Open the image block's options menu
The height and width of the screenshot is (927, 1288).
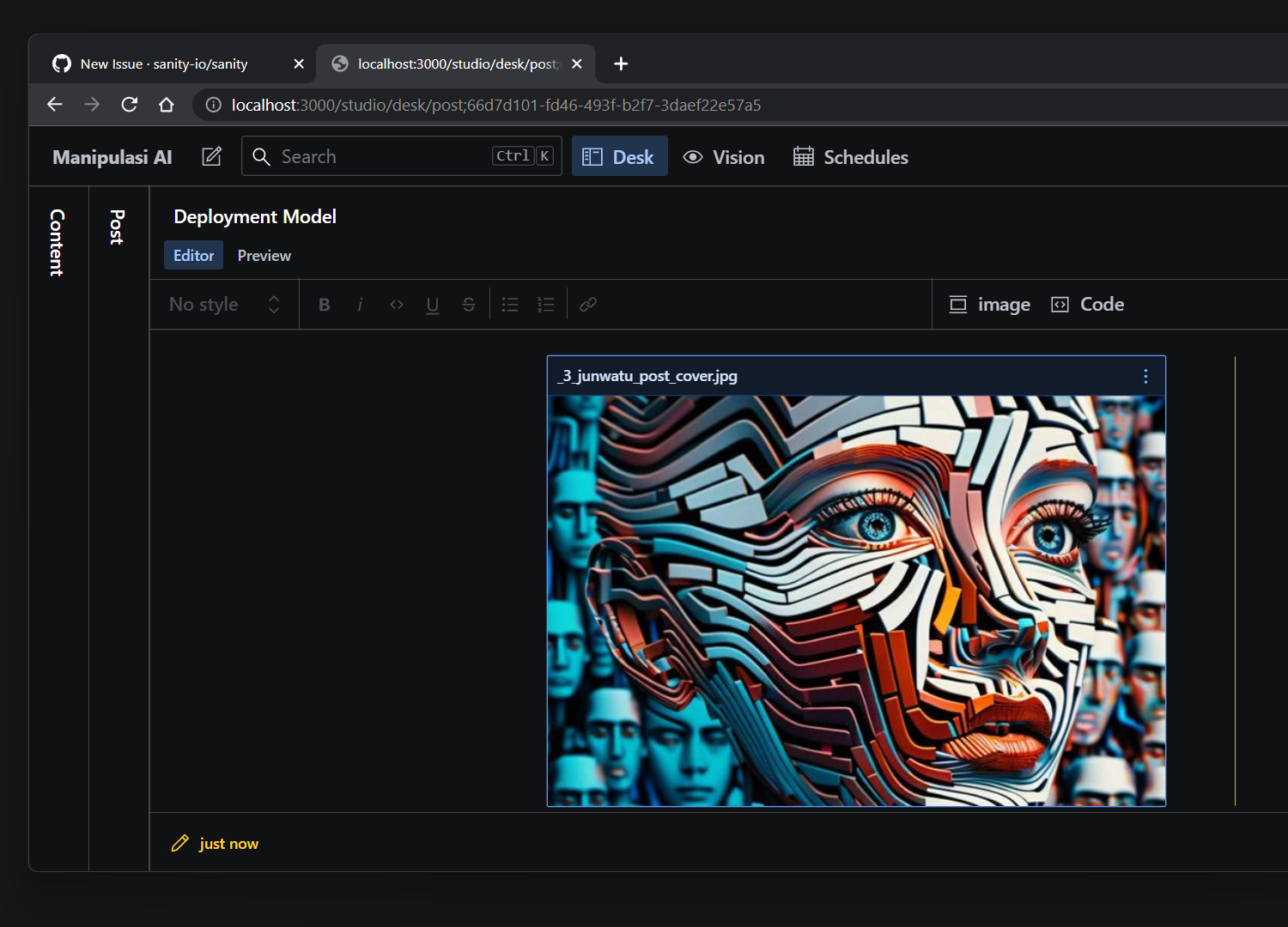pos(1145,375)
